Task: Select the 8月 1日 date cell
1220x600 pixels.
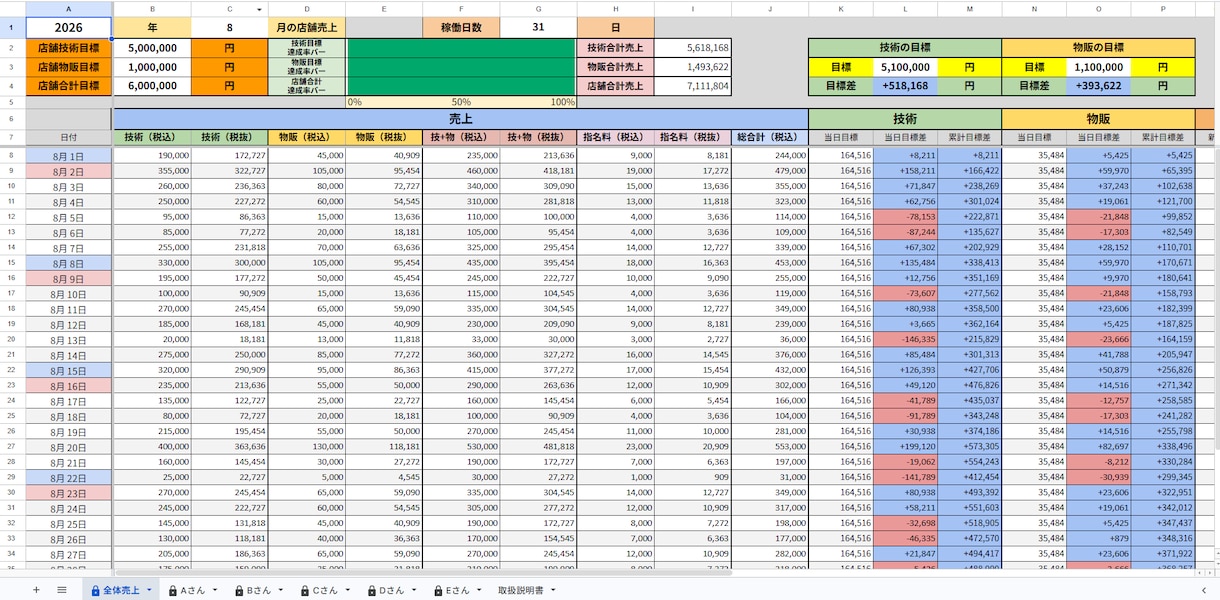Action: (69, 156)
